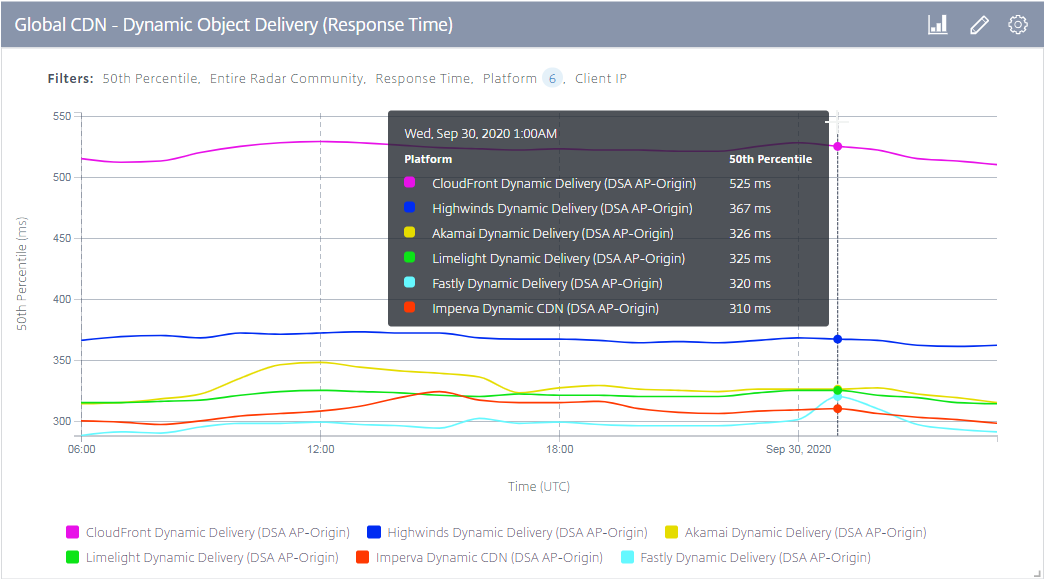Image resolution: width=1045 pixels, height=579 pixels.
Task: Click the cyan Fastly legend swatch
Action: pos(627,557)
